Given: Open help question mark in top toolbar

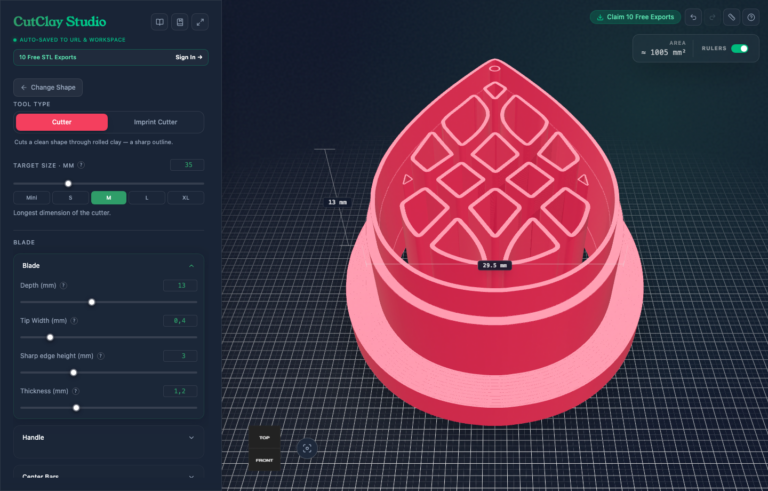Looking at the screenshot, I should (x=751, y=17).
